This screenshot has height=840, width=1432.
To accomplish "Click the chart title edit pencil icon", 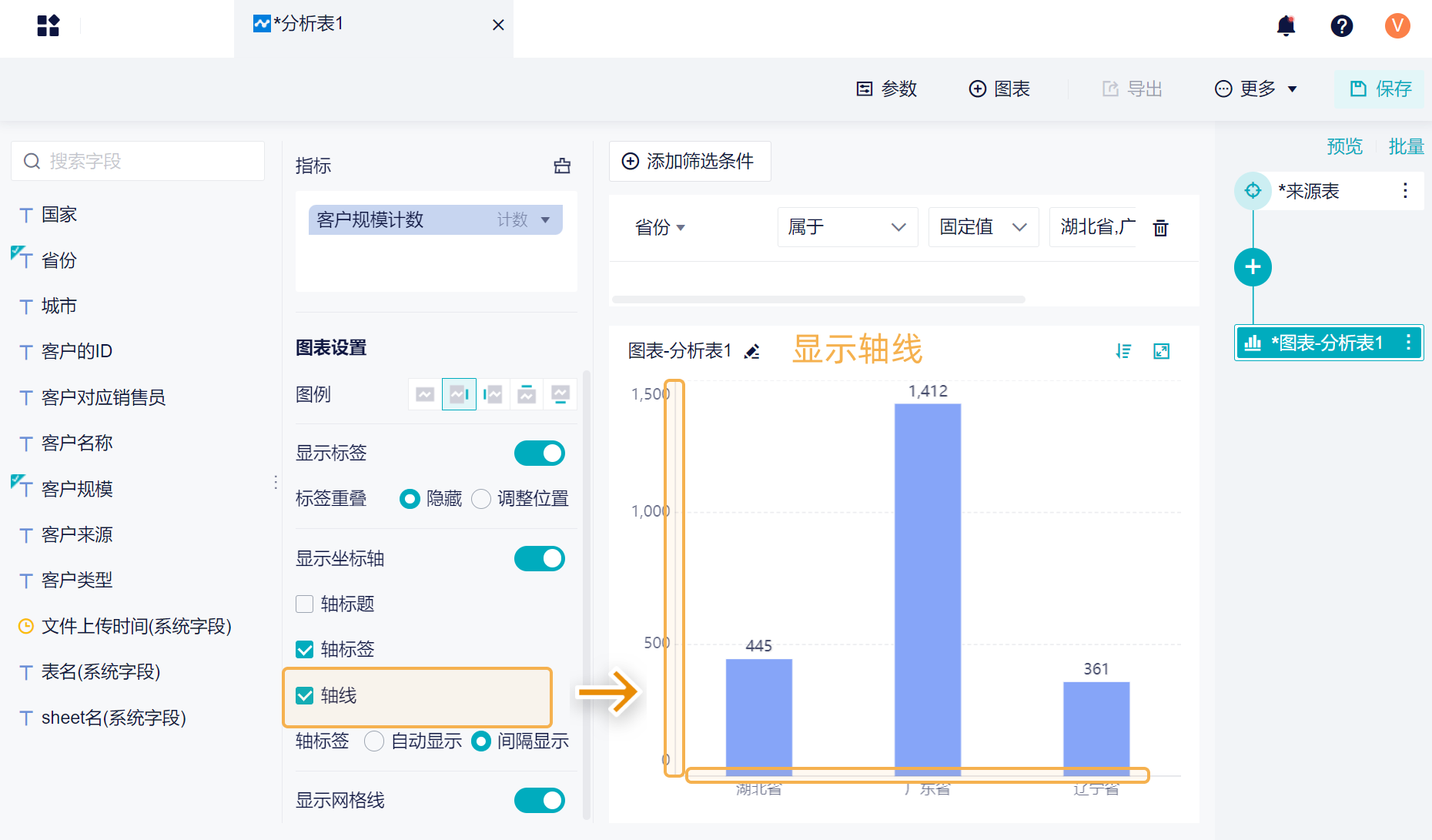I will coord(752,352).
